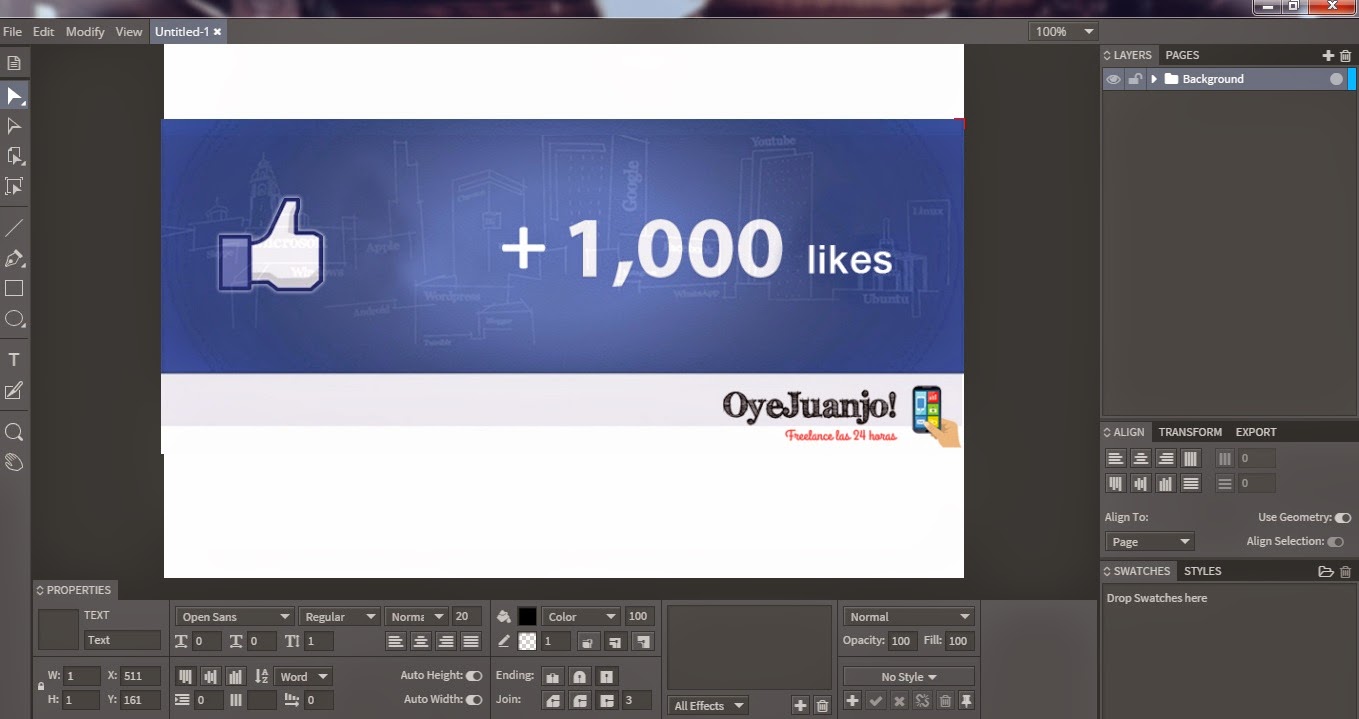Toggle width-height proportion lock
Viewport: 1359px width, 719px height.
tap(40, 687)
